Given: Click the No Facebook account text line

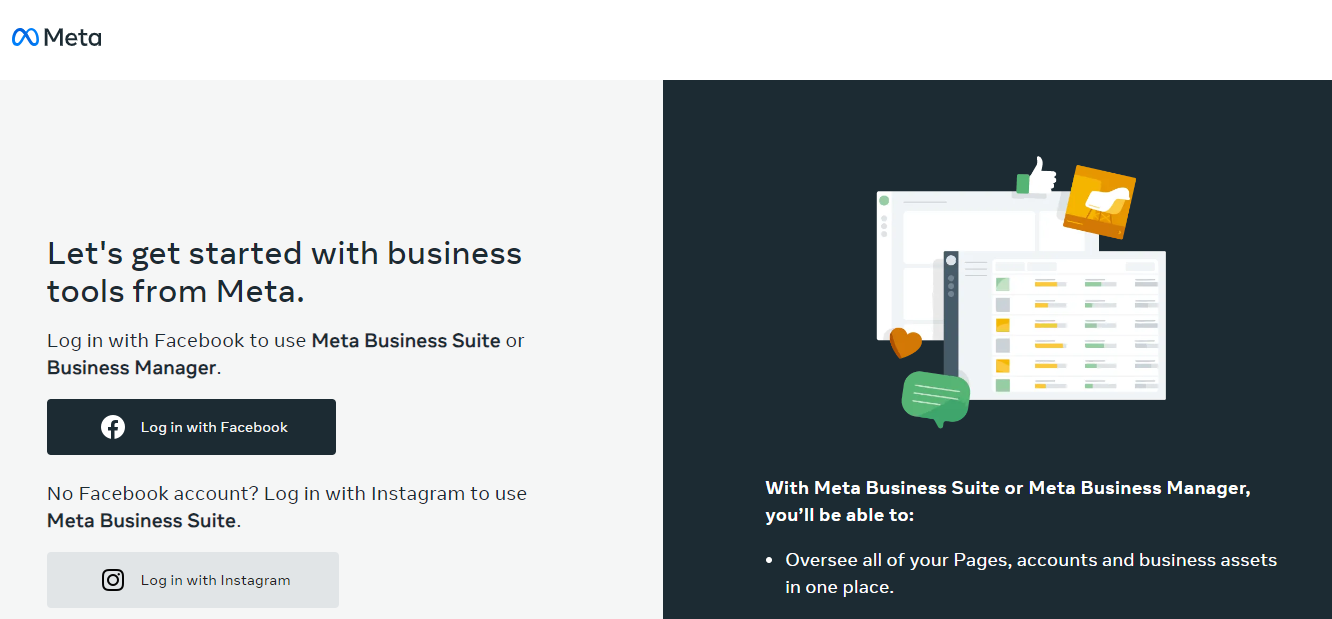Looking at the screenshot, I should 286,492.
